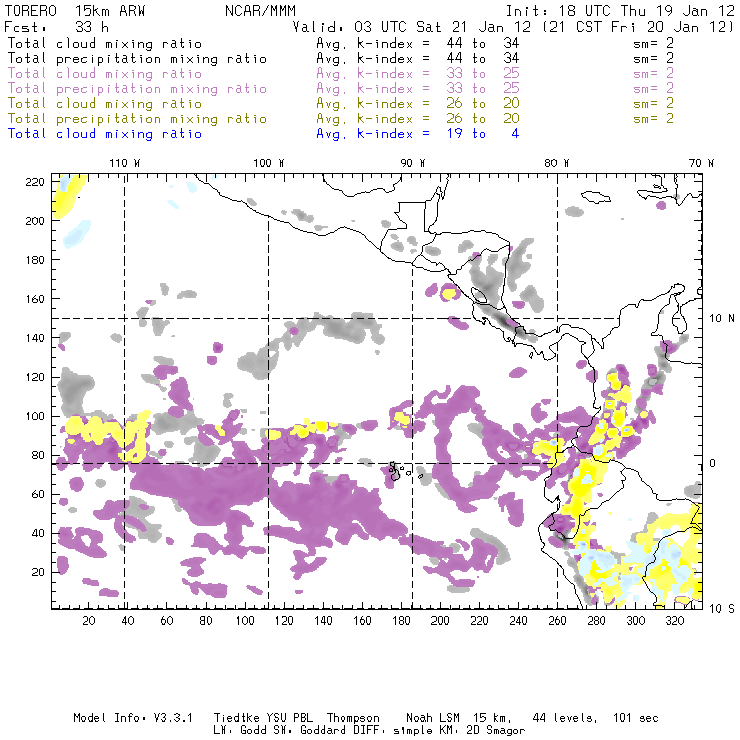
Task: Select vertical axis tick label "160"
Action: tap(35, 299)
